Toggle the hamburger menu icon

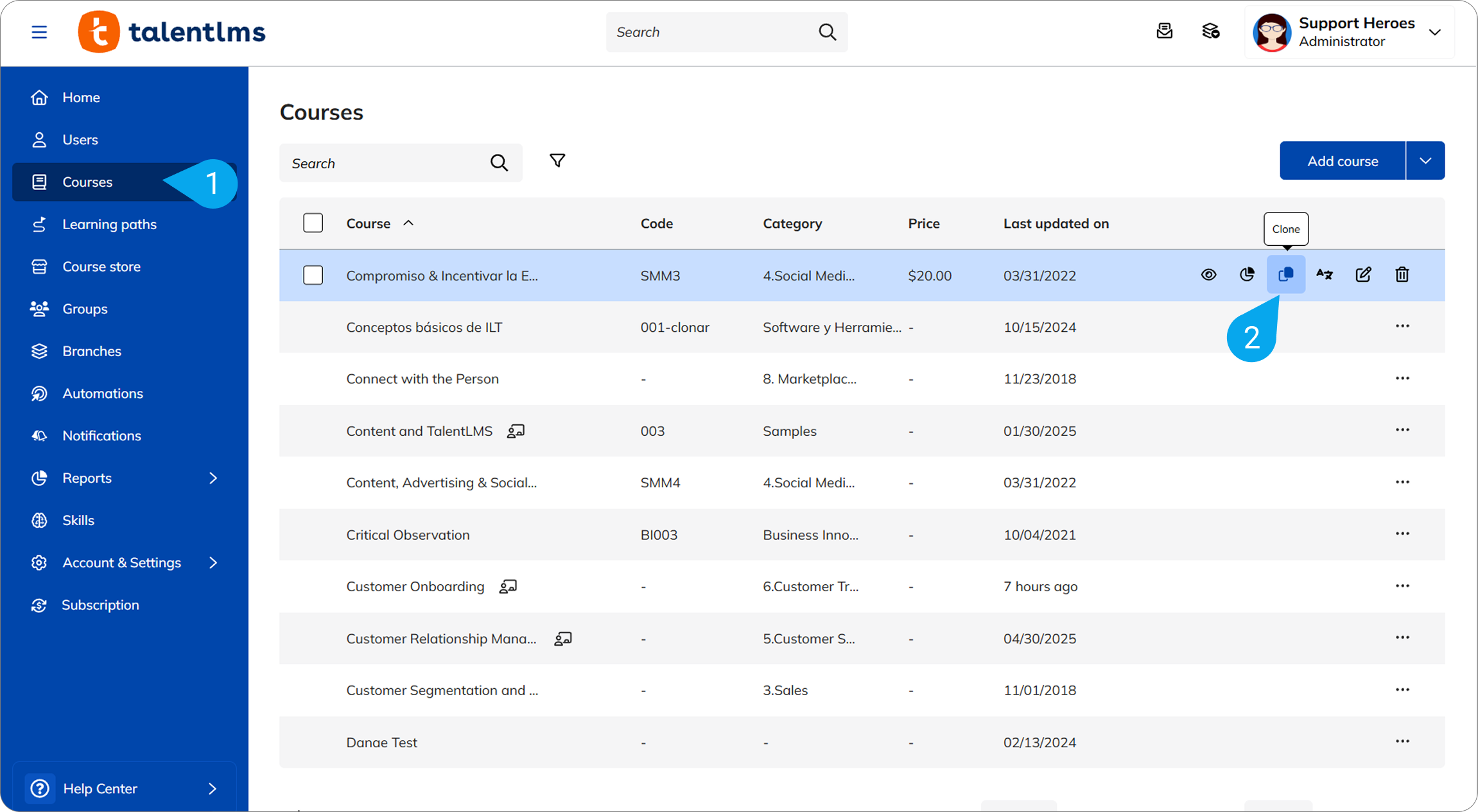tap(39, 32)
